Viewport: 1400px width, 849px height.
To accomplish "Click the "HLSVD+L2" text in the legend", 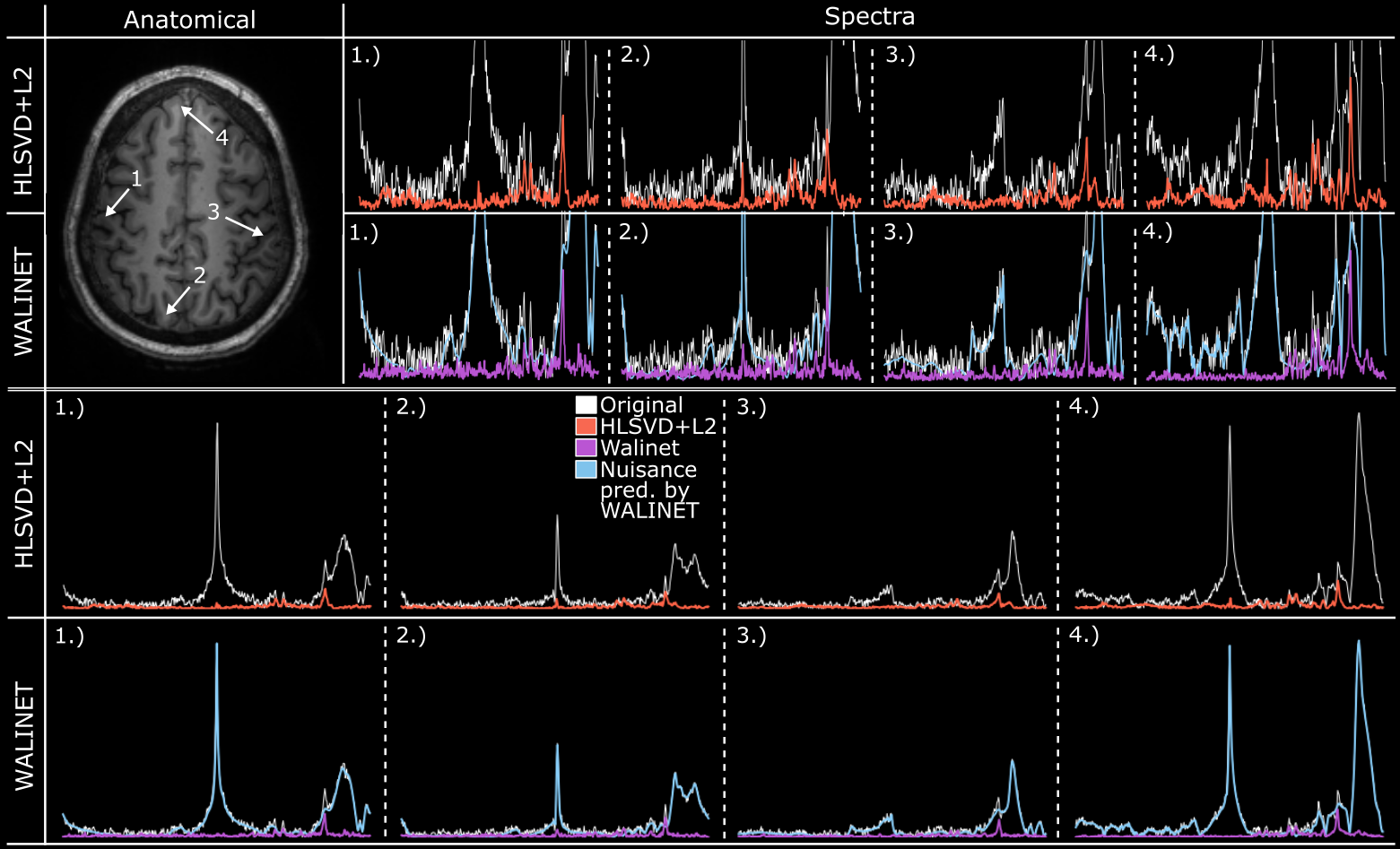I will click(x=658, y=427).
